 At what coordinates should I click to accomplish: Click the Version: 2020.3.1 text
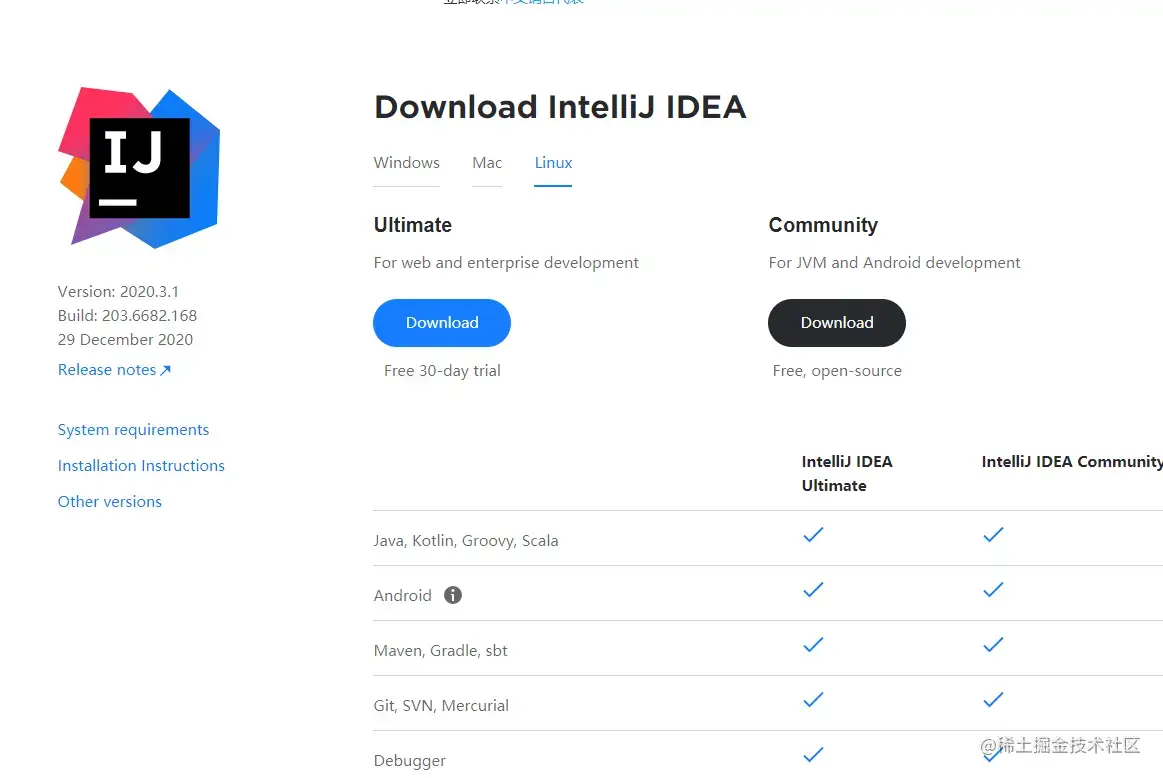[118, 291]
